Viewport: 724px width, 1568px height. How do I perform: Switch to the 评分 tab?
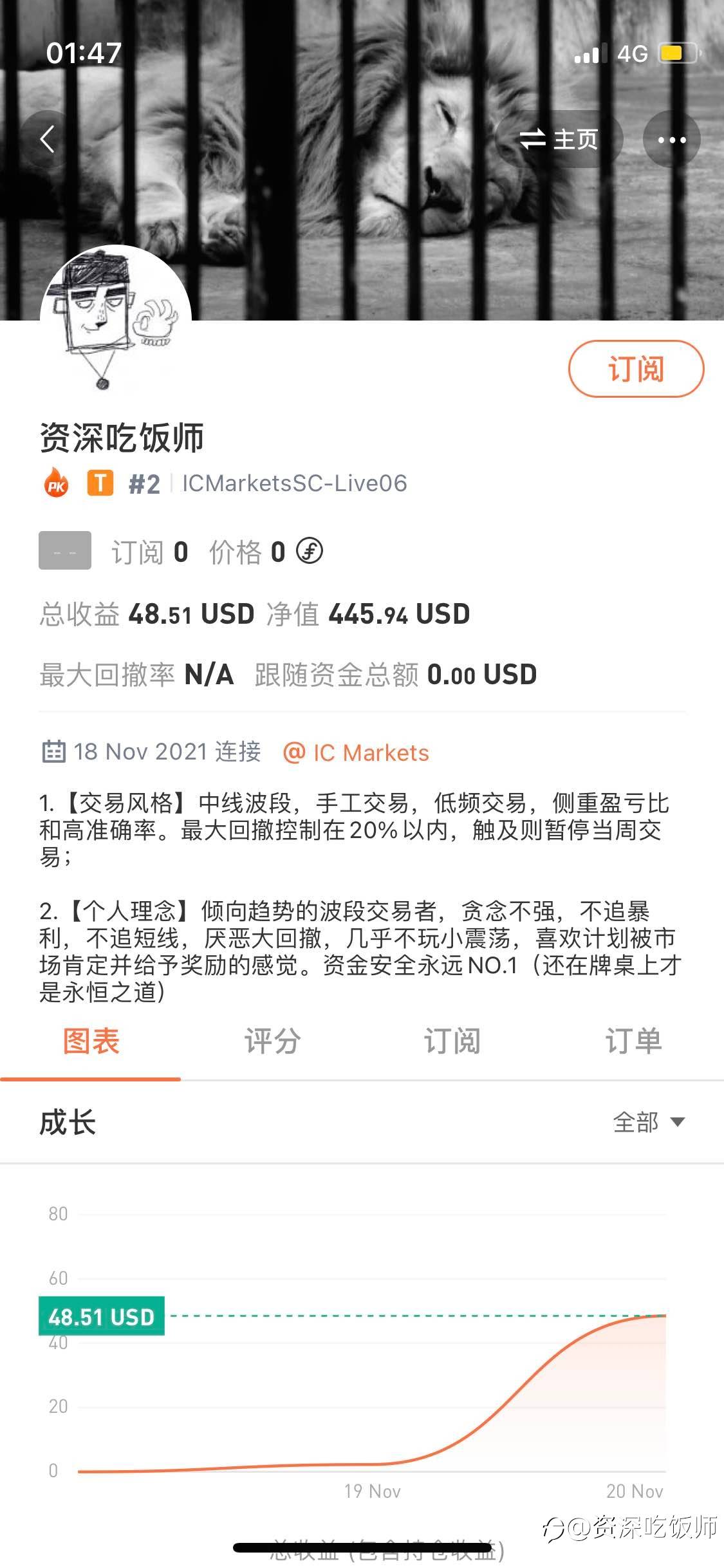click(272, 1041)
